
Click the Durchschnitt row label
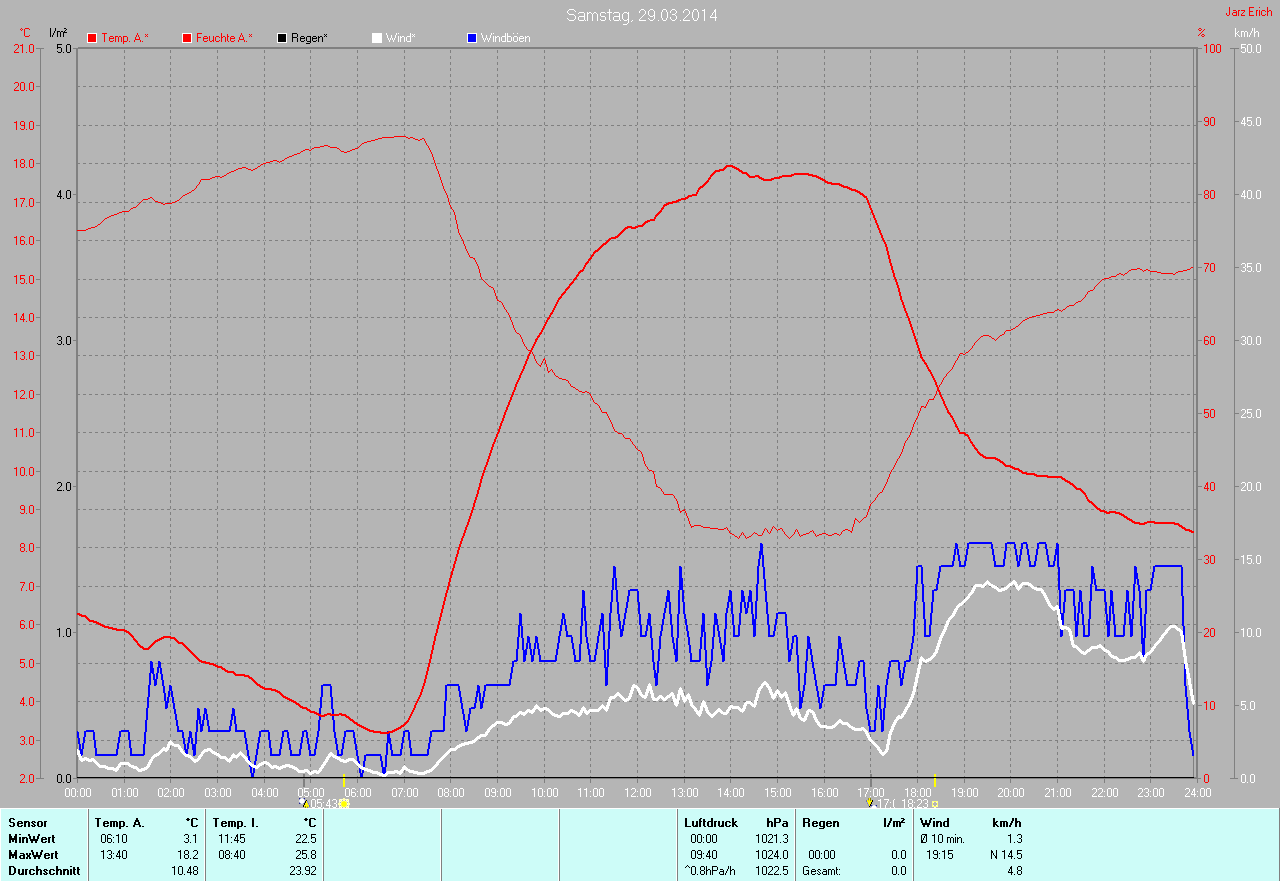point(43,871)
